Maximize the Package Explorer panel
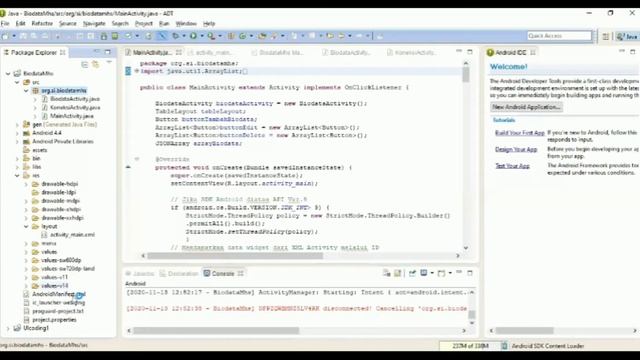The height and width of the screenshot is (360, 640). [x=107, y=52]
